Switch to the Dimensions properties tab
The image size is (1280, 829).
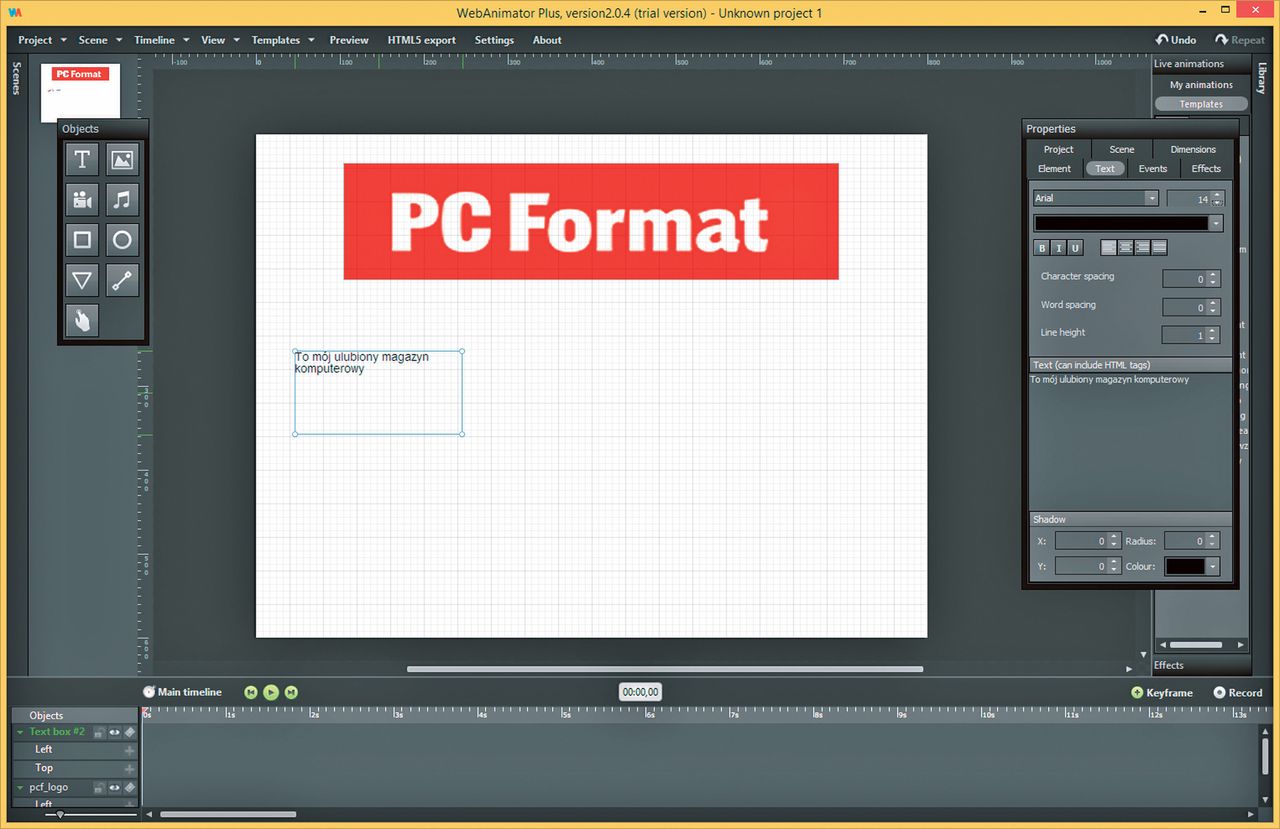(x=1193, y=149)
